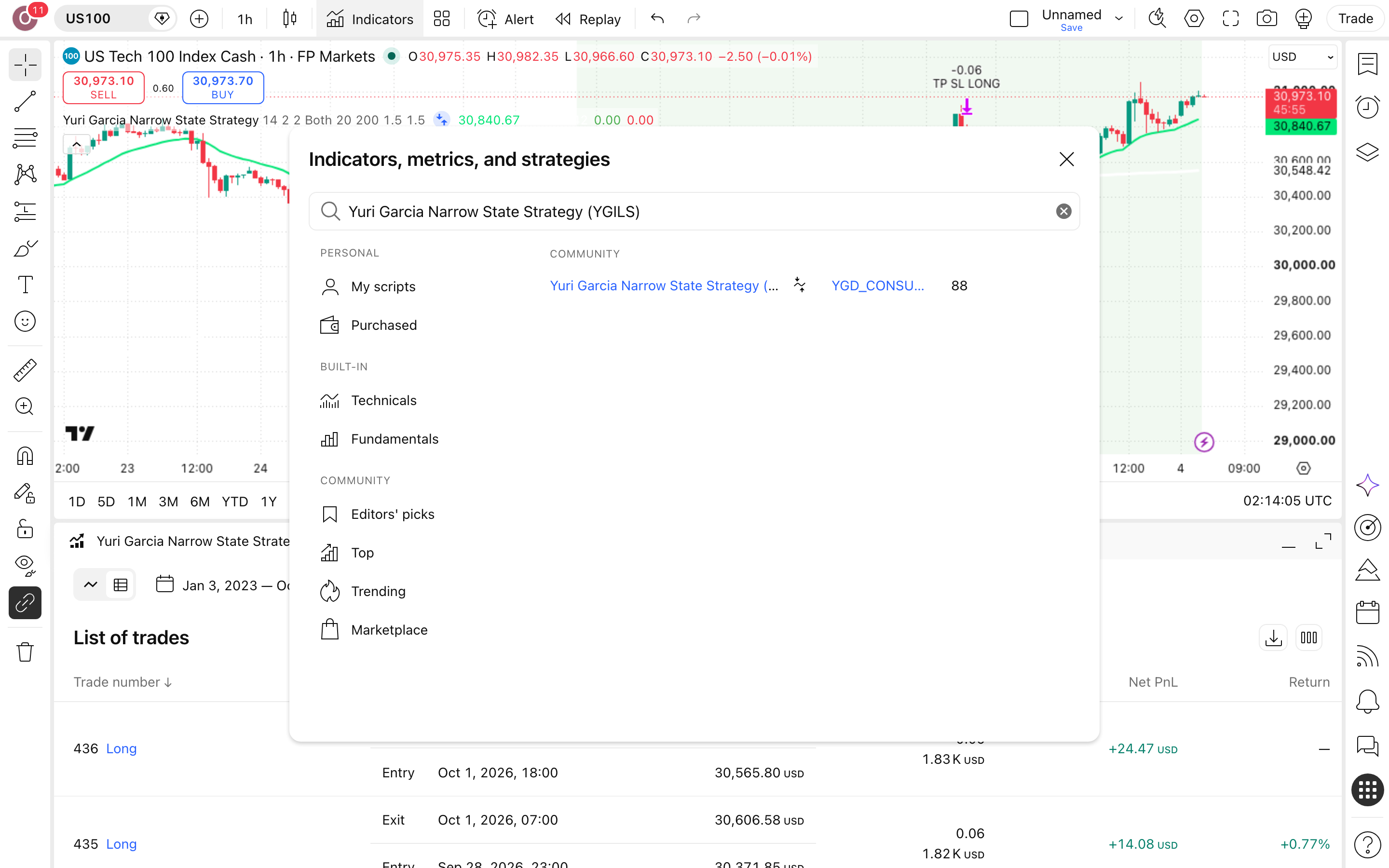Open the layout setup grid icon
The width and height of the screenshot is (1389, 868).
[x=441, y=19]
